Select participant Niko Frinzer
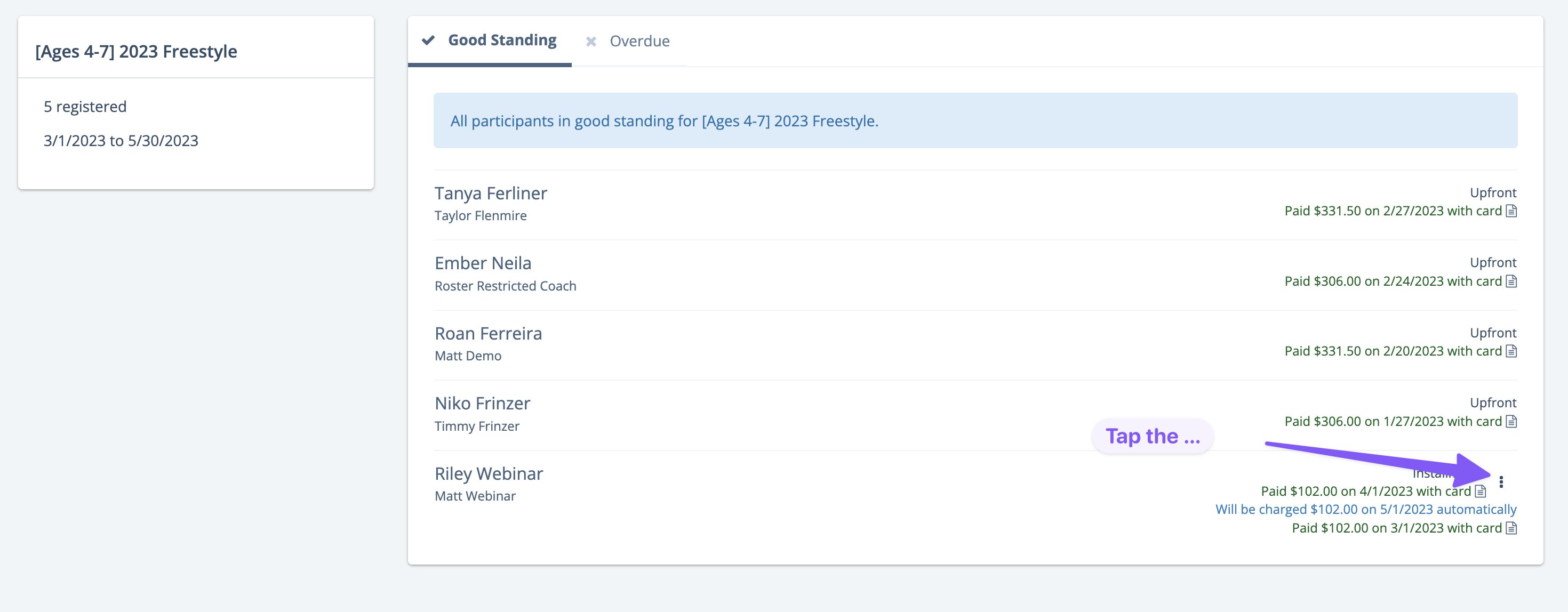Viewport: 1568px width, 612px height. tap(482, 404)
